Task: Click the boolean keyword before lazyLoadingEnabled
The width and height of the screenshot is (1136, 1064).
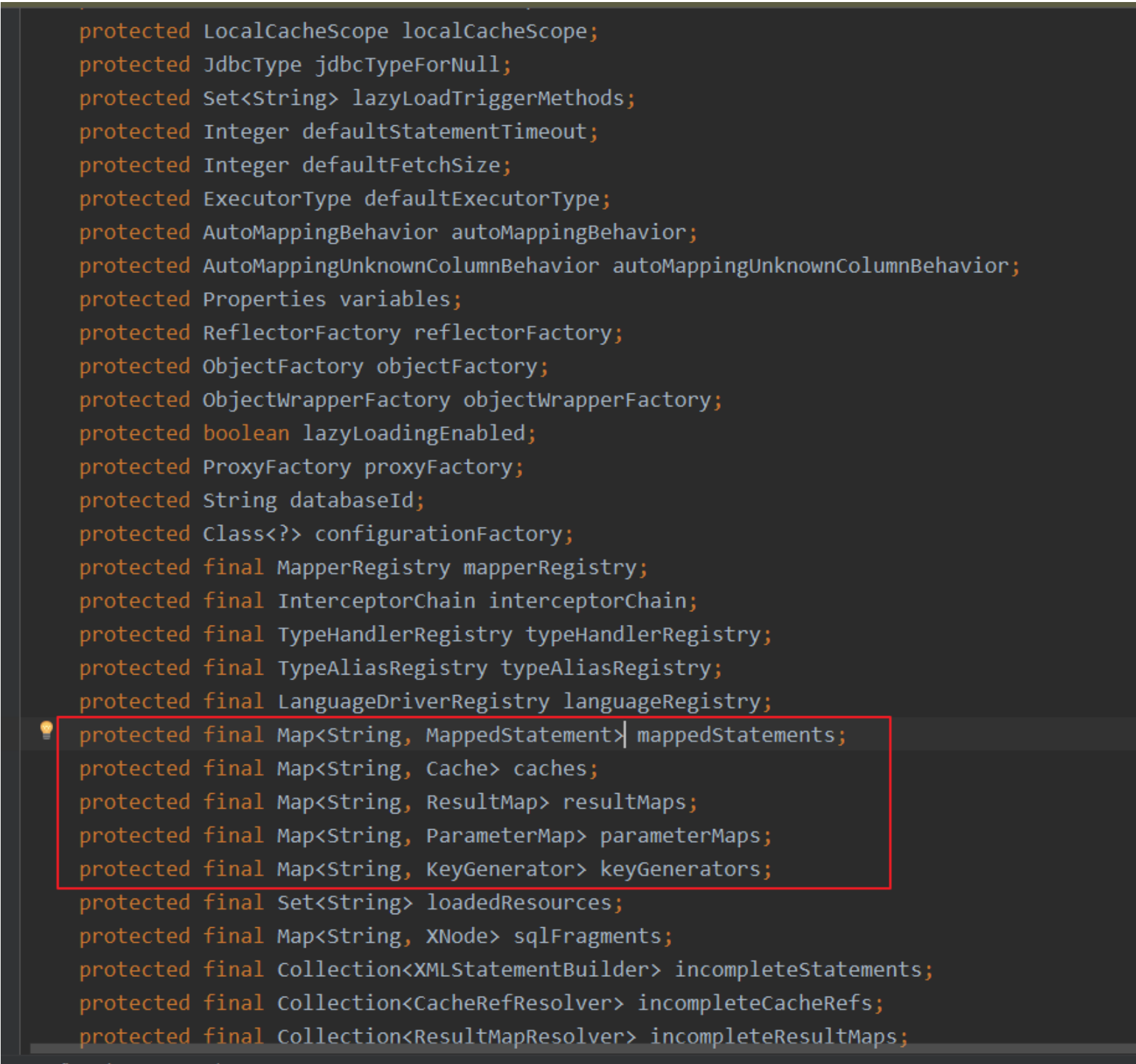Action: [246, 433]
